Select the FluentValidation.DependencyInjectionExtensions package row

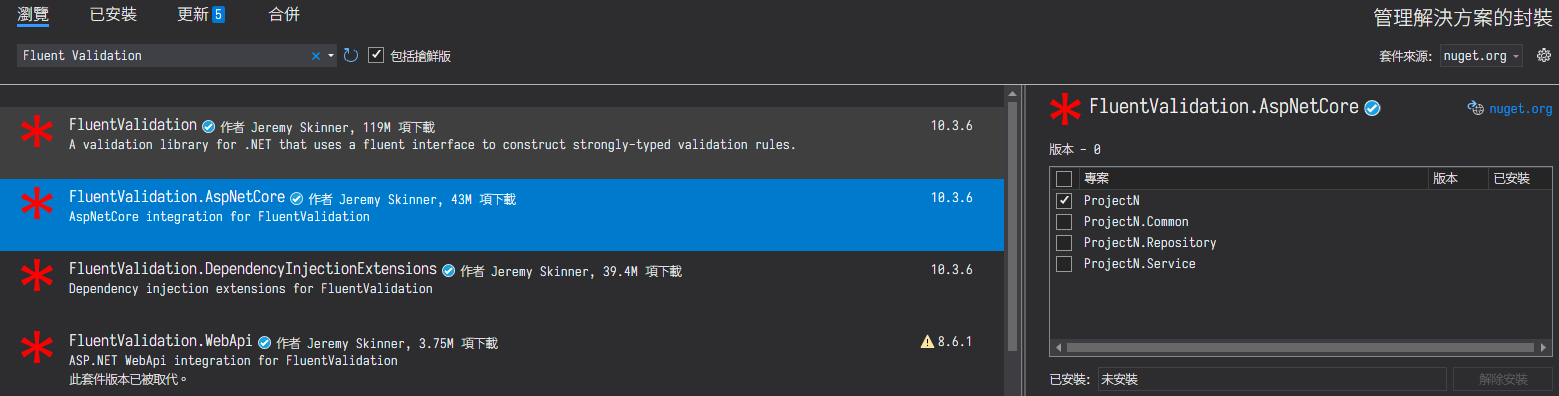[x=502, y=279]
